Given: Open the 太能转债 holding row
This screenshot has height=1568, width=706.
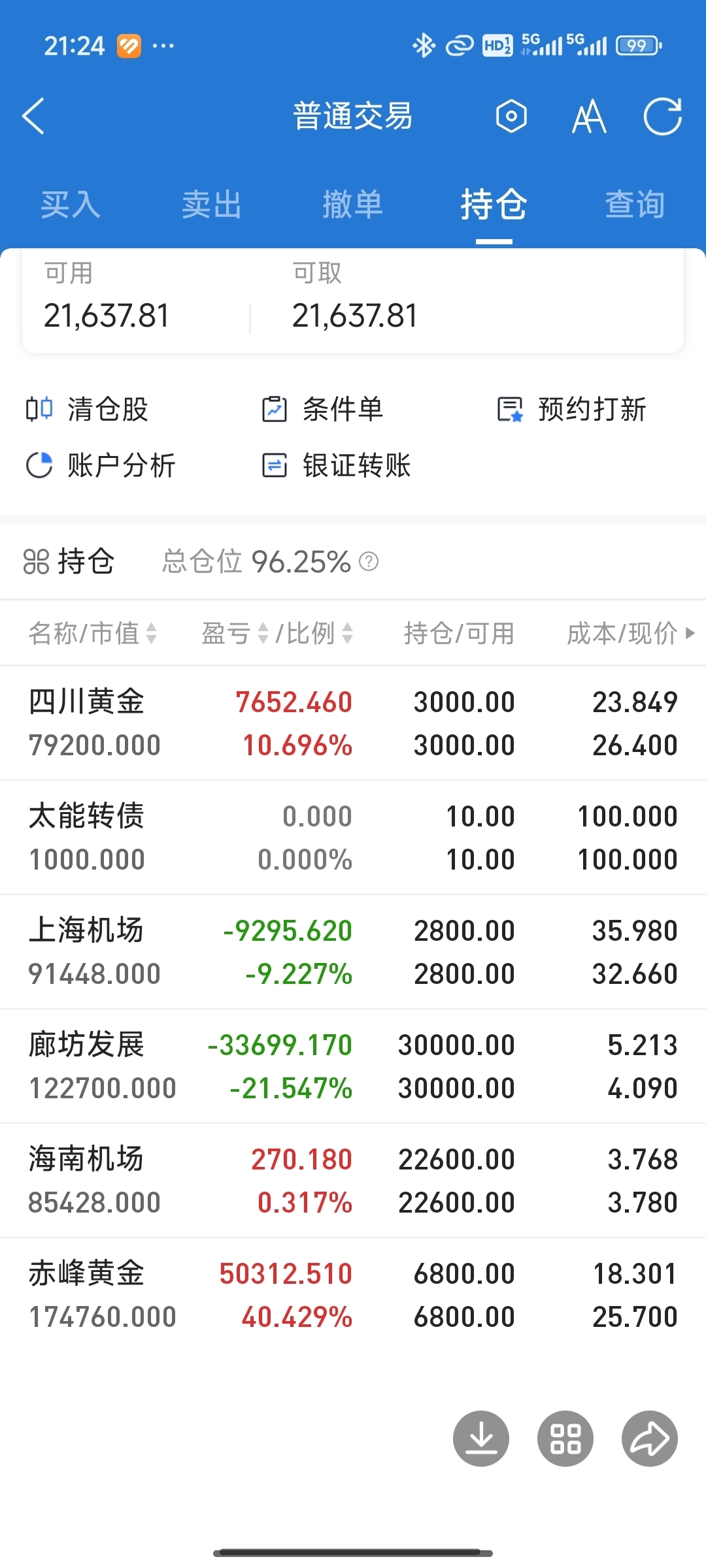Looking at the screenshot, I should pos(353,838).
